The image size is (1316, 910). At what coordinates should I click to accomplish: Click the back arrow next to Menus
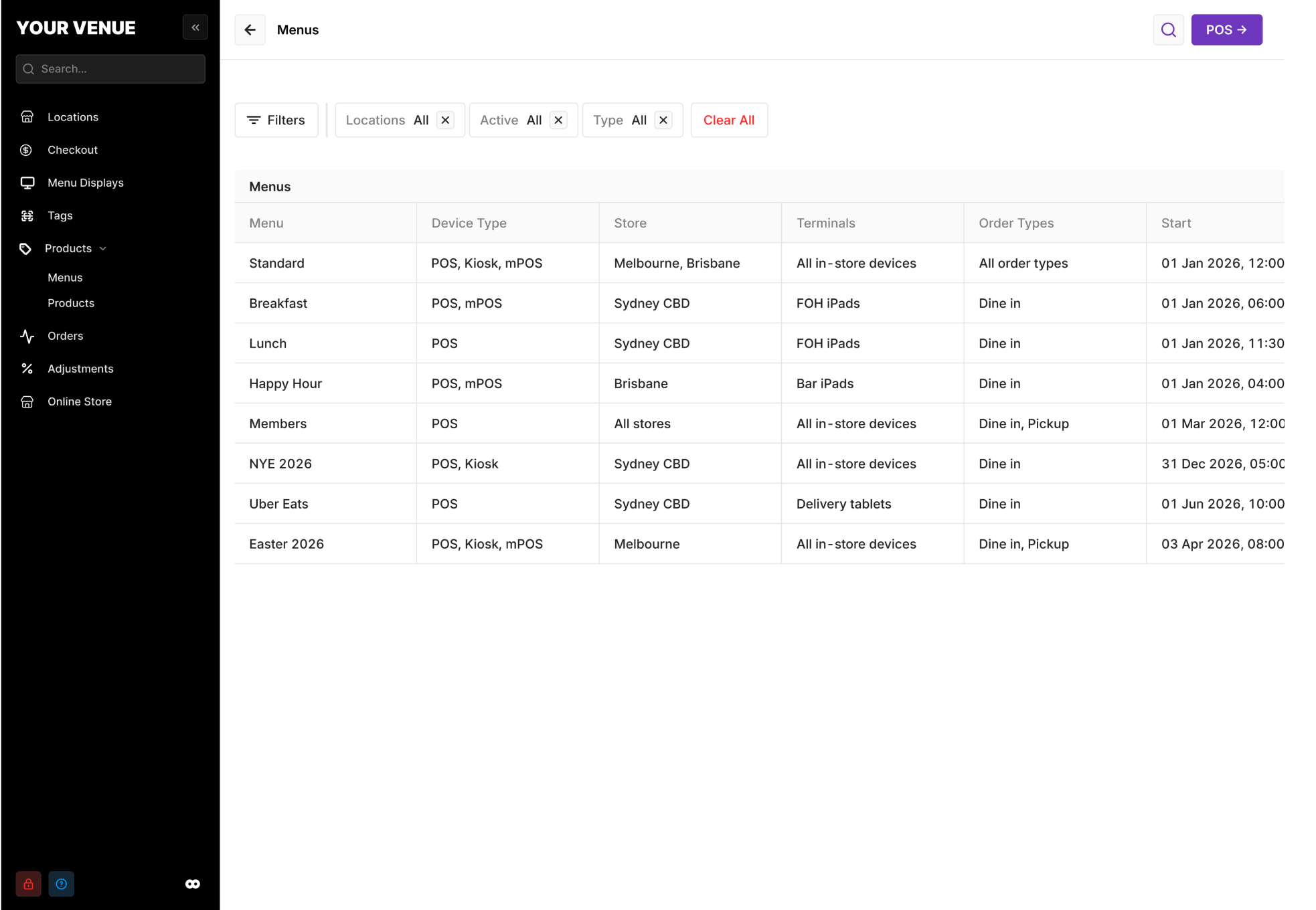point(250,29)
